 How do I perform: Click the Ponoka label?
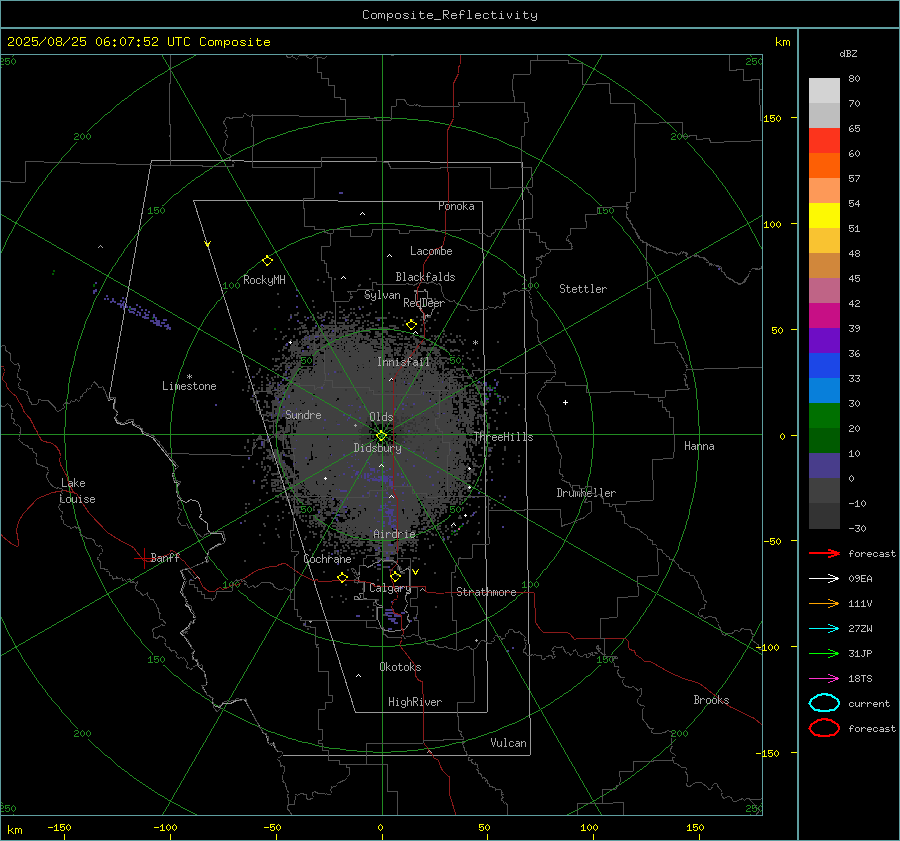pyautogui.click(x=456, y=206)
